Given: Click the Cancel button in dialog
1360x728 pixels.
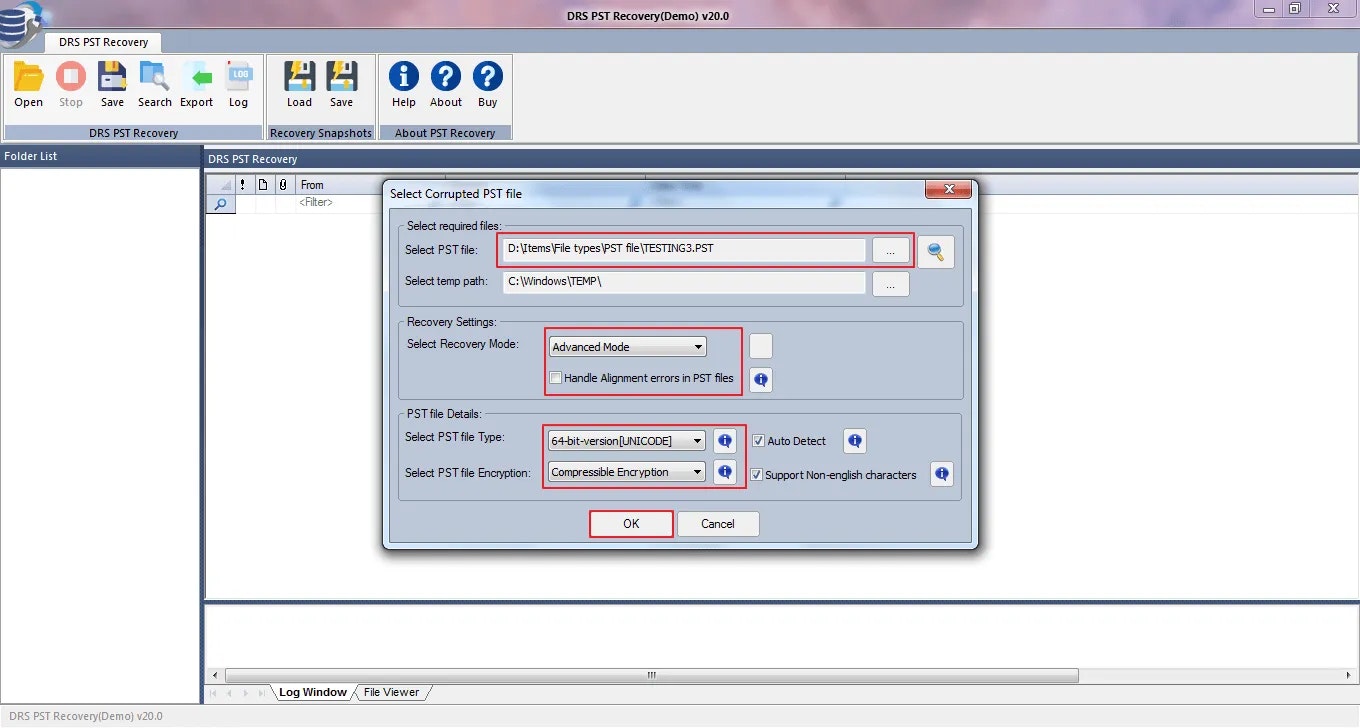Looking at the screenshot, I should click(718, 524).
